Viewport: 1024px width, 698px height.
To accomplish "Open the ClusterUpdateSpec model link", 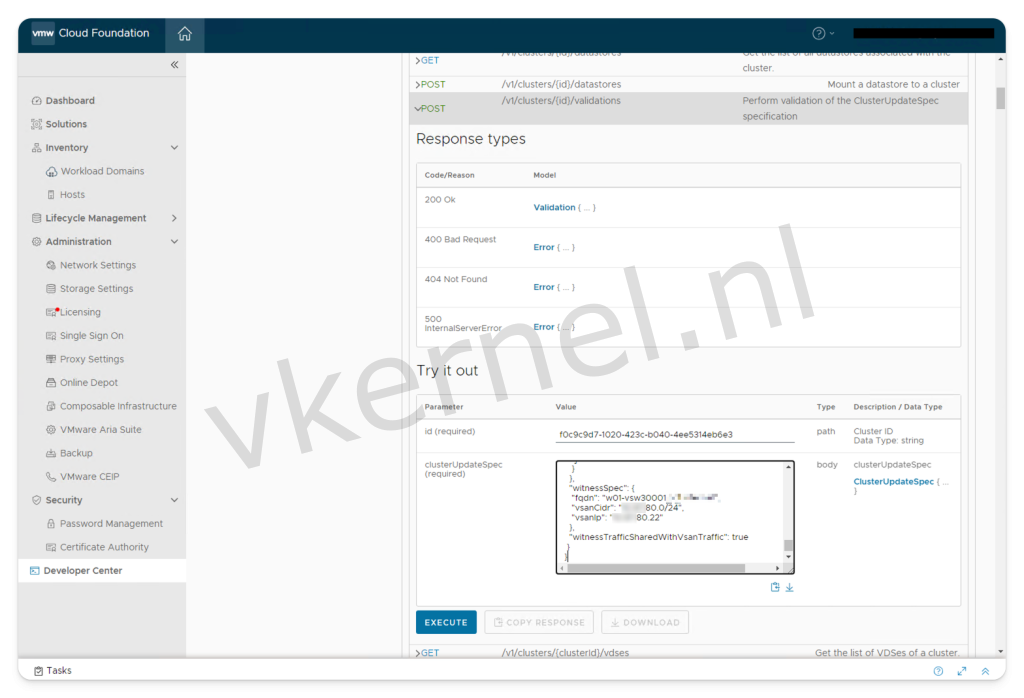I will (x=894, y=482).
